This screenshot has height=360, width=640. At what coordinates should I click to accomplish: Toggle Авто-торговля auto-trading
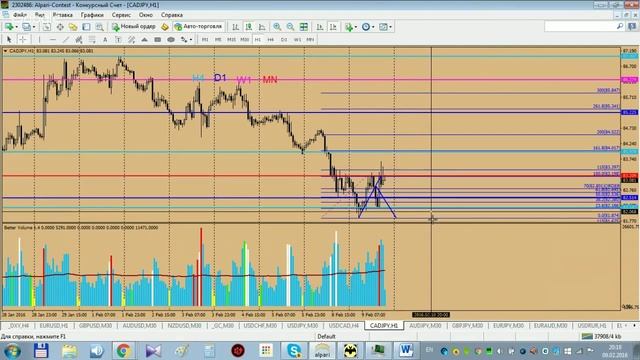point(198,27)
